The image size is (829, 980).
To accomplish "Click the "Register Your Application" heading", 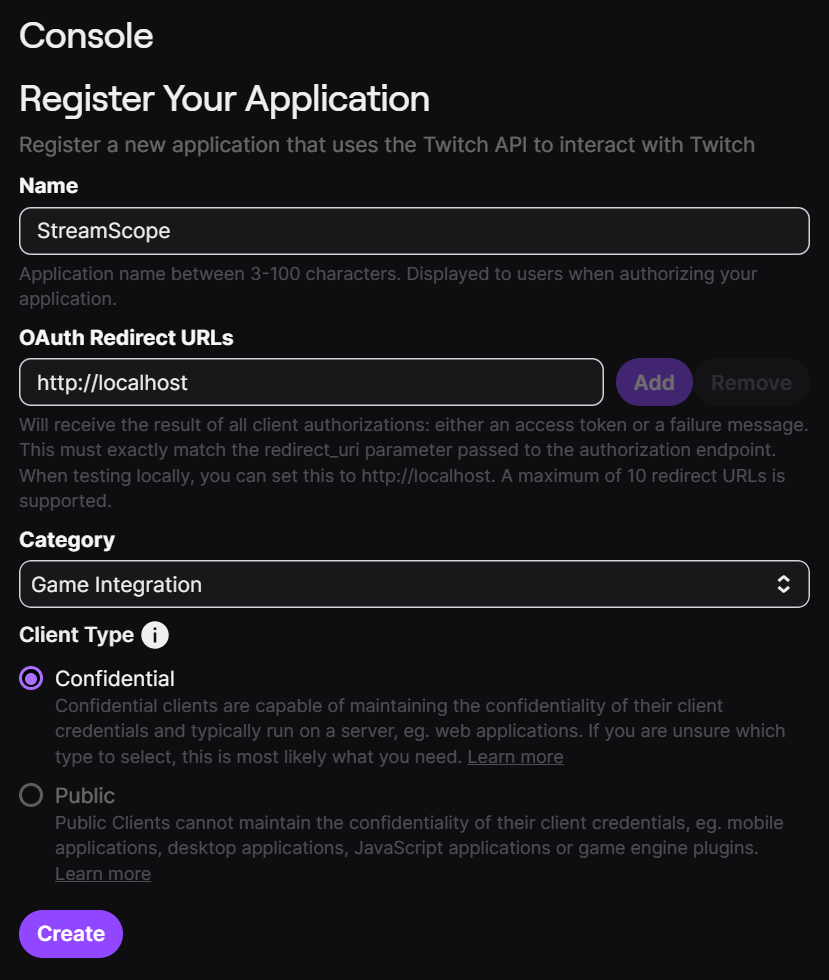I will [224, 99].
